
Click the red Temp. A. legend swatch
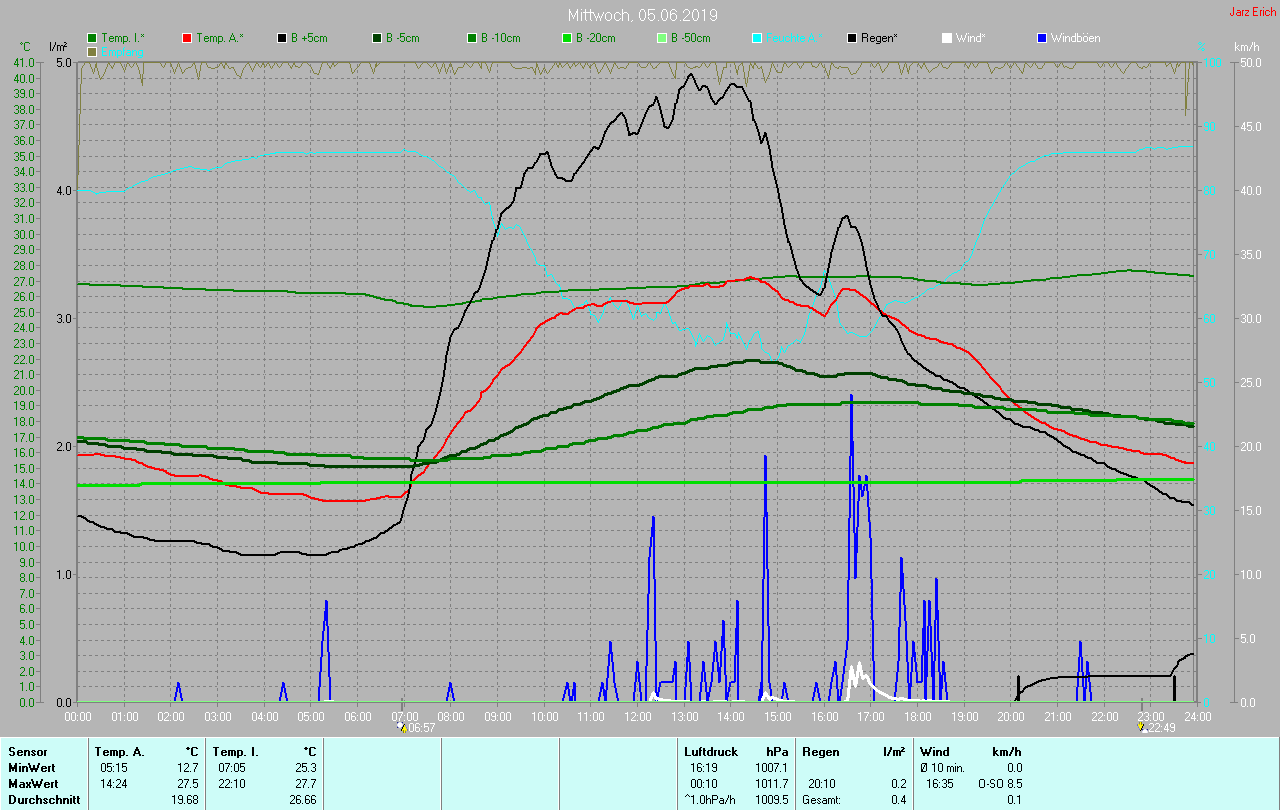[187, 38]
